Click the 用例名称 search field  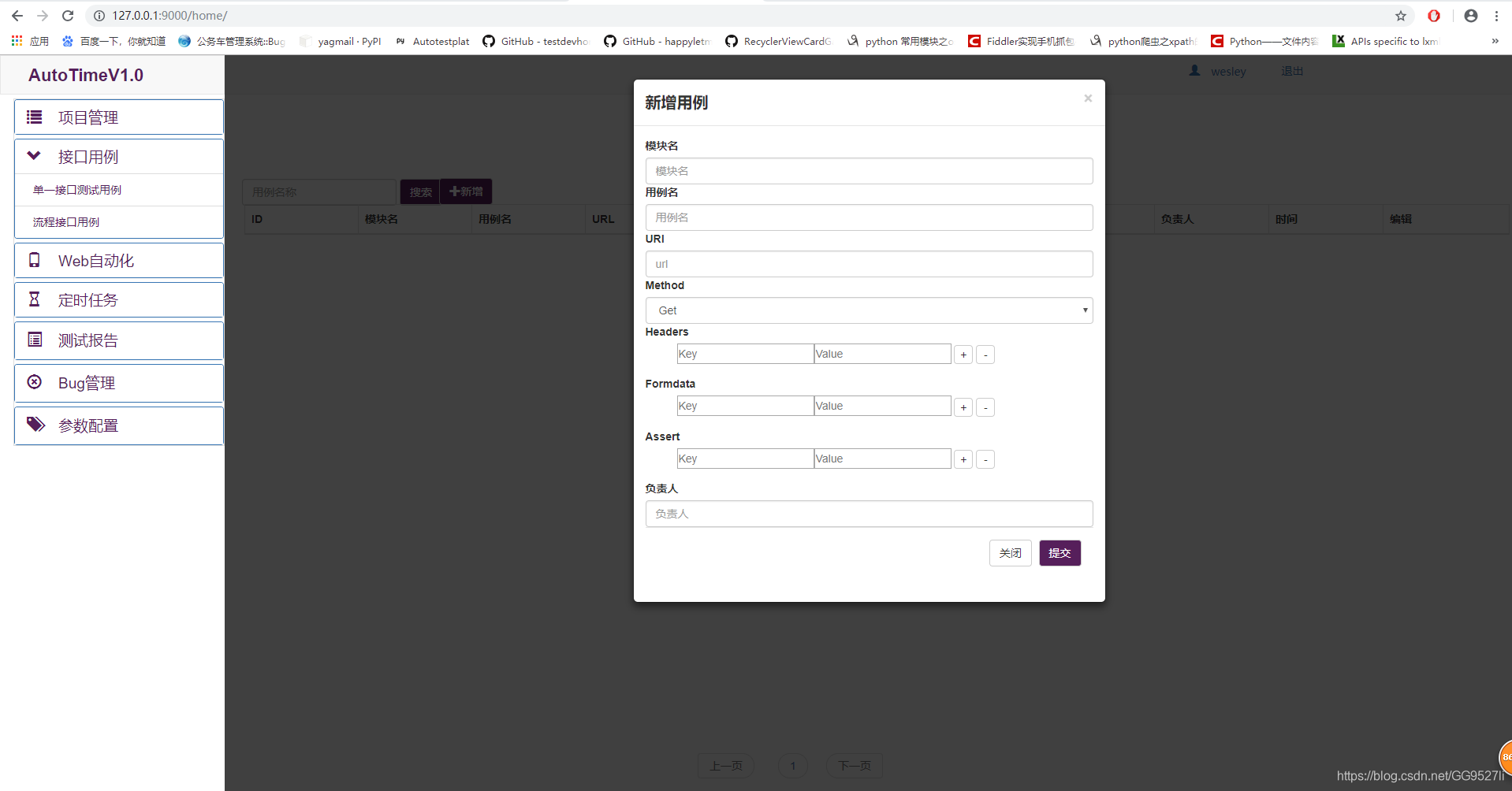point(319,191)
